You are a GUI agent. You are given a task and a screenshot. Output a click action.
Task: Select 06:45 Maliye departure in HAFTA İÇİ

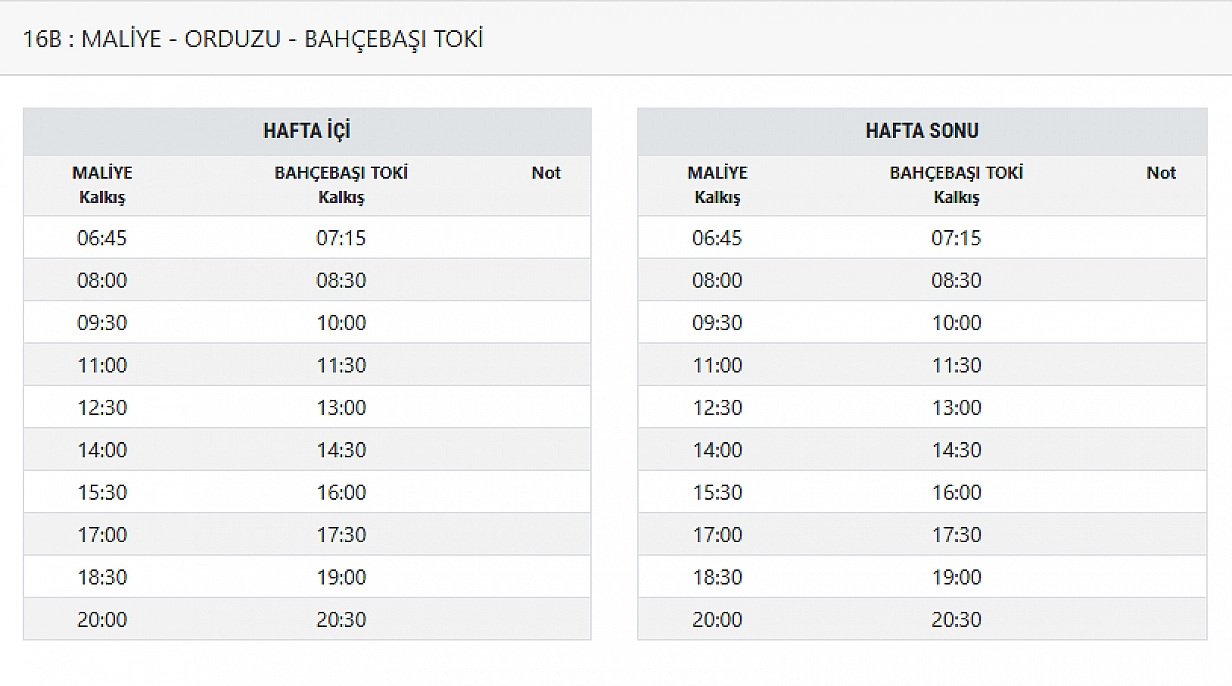[102, 238]
